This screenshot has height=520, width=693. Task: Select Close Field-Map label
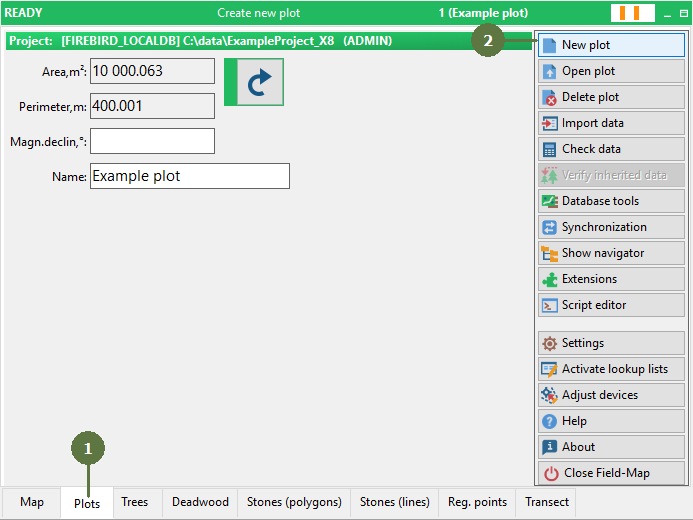point(607,473)
